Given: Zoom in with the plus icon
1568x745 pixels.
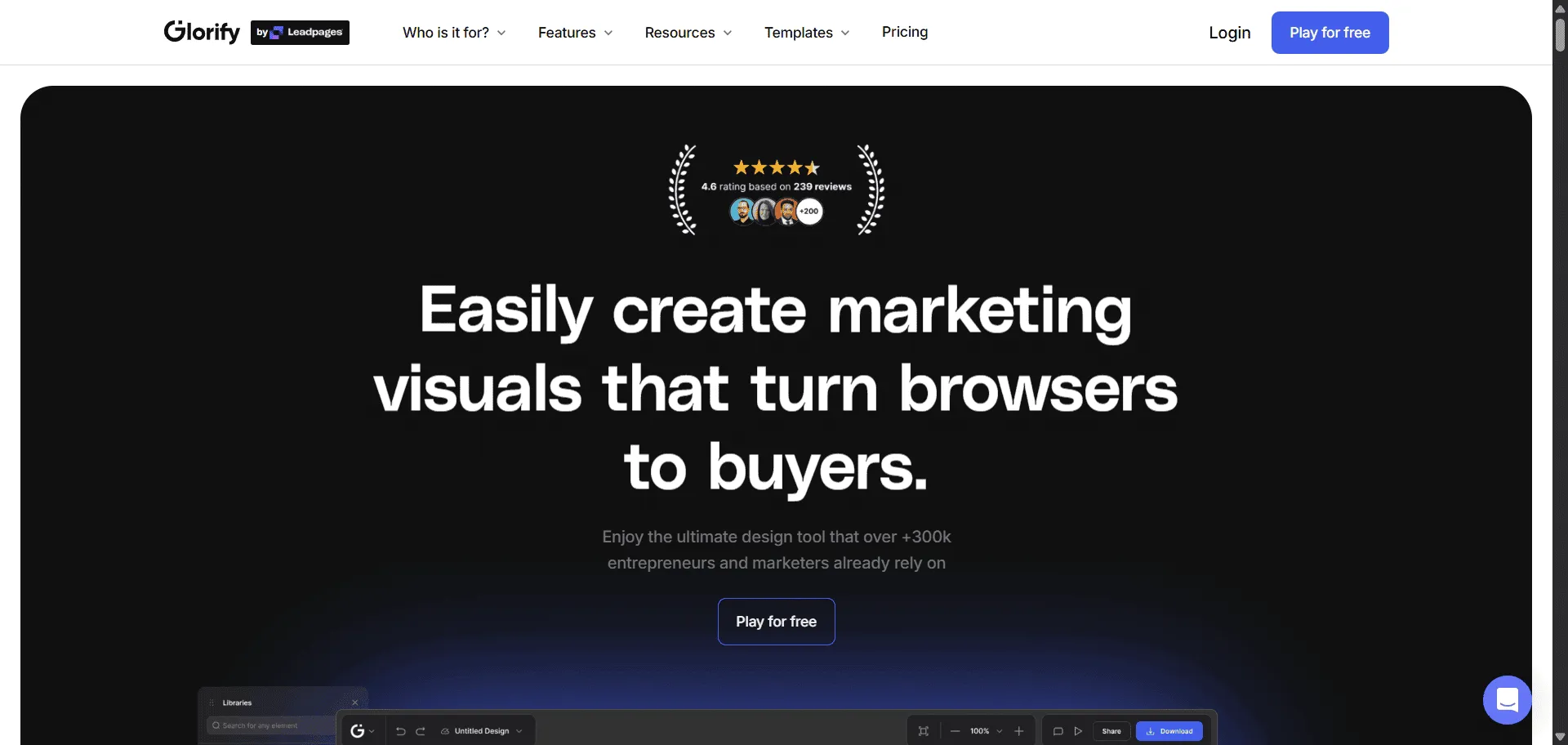Looking at the screenshot, I should (x=1018, y=731).
